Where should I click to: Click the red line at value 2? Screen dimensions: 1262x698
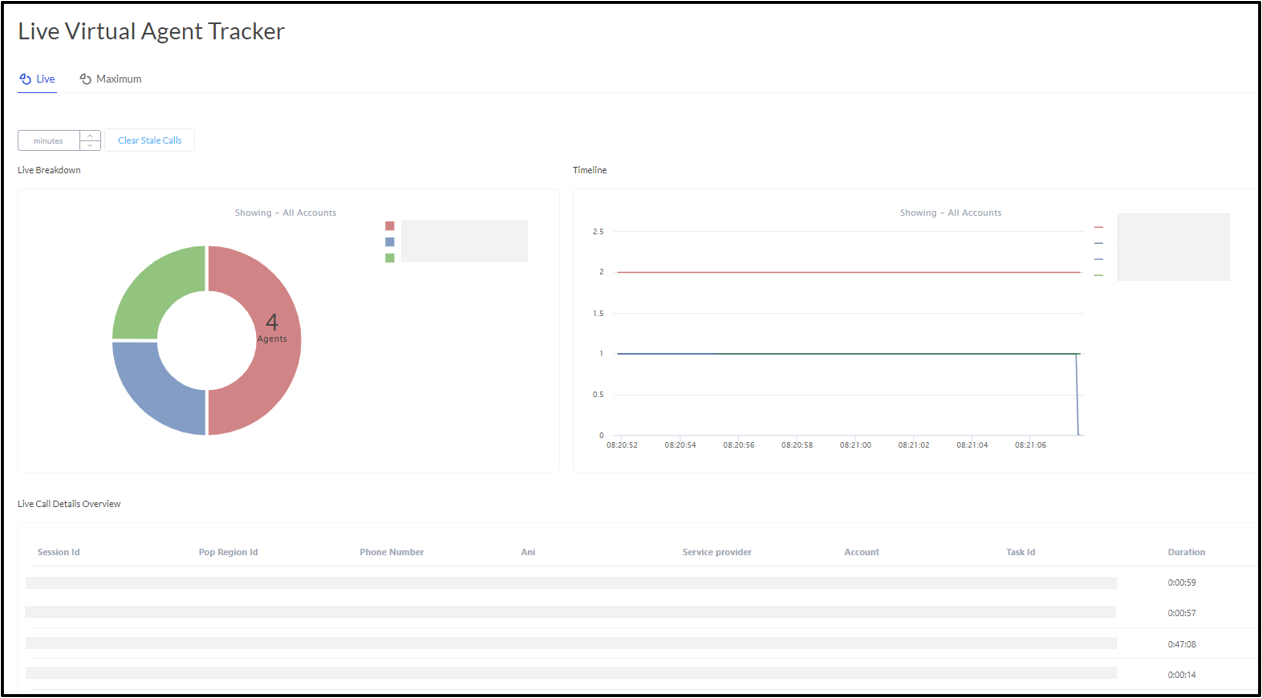point(849,272)
